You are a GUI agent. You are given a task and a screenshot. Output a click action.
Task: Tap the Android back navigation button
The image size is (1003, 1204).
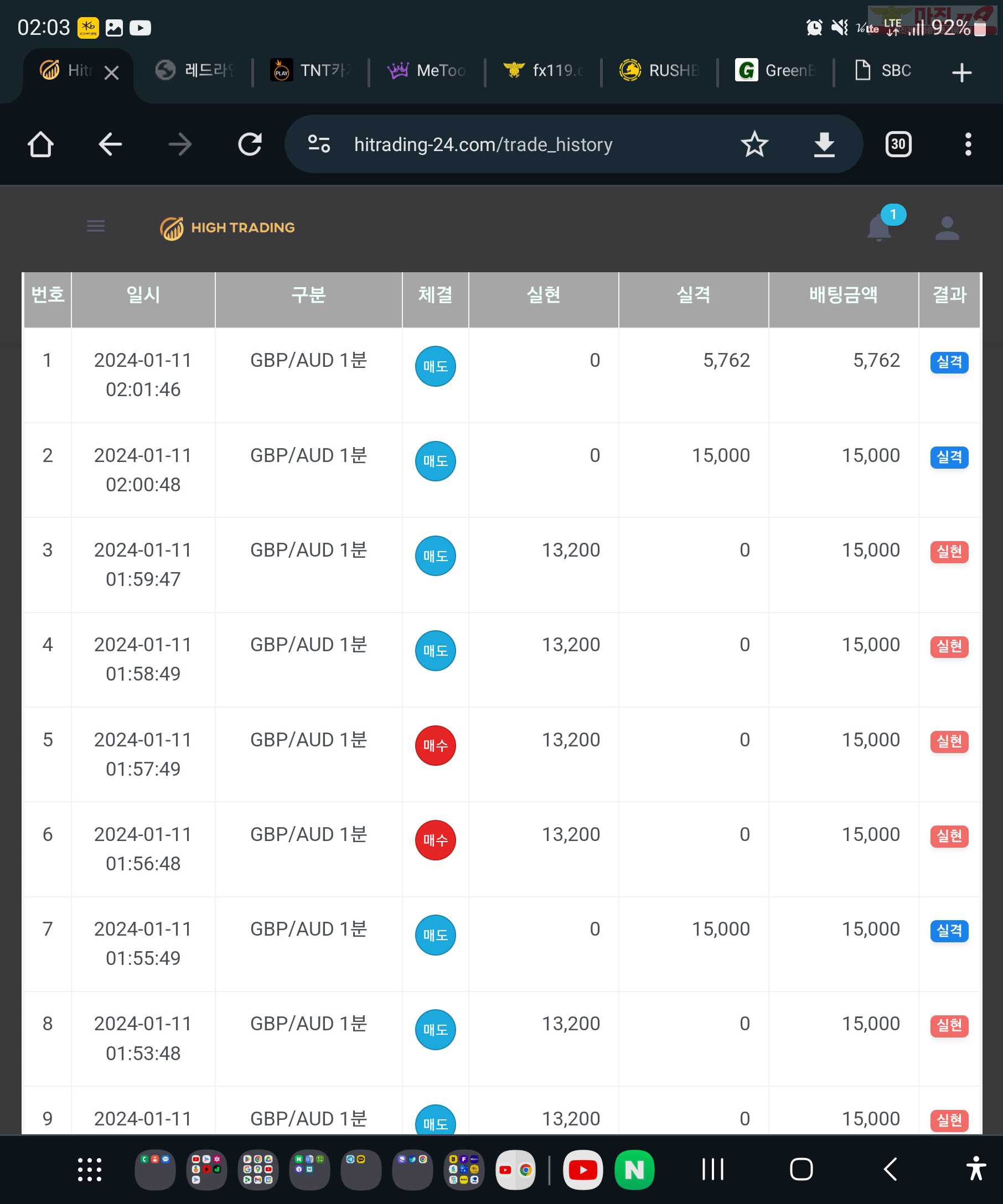click(891, 1170)
